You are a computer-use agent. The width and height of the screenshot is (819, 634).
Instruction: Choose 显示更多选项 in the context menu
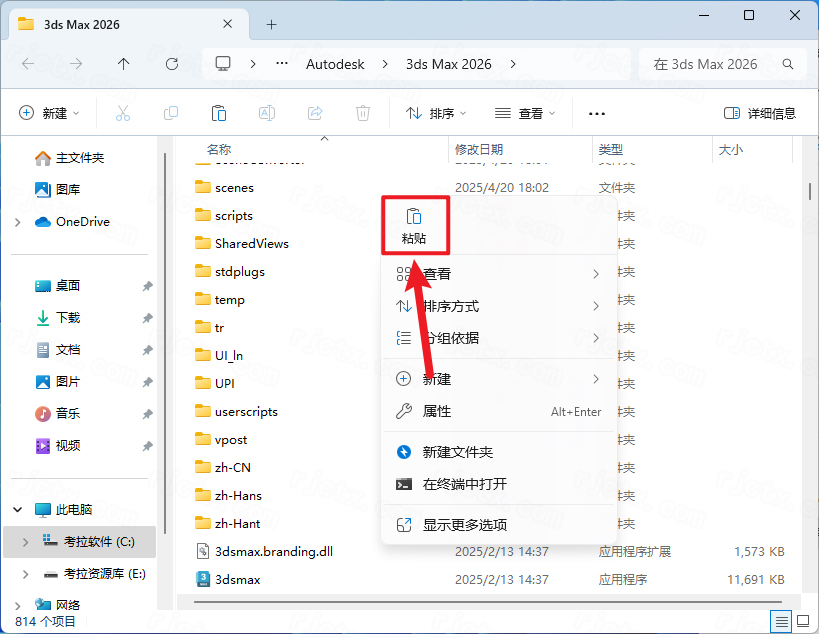coord(498,525)
